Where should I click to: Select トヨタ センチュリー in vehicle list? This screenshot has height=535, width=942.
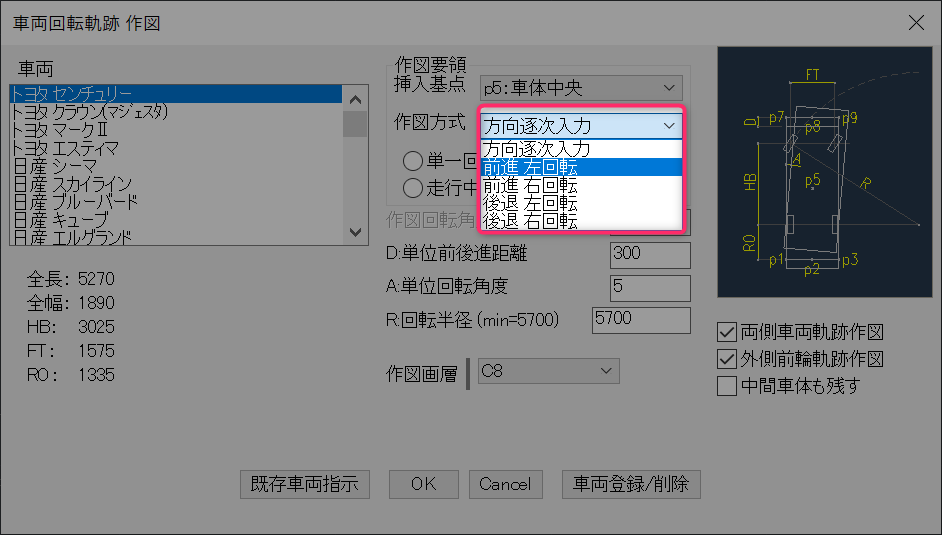[x=176, y=94]
